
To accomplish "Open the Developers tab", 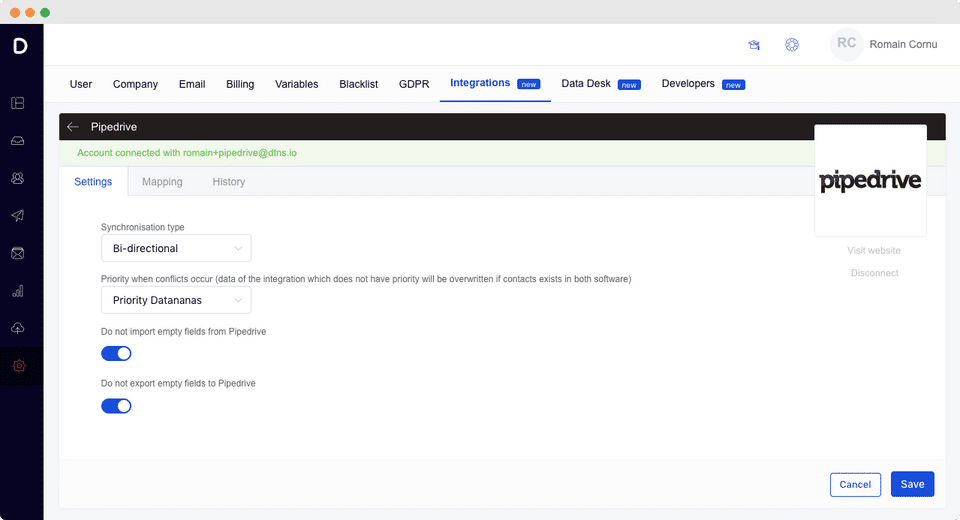I will (x=703, y=84).
